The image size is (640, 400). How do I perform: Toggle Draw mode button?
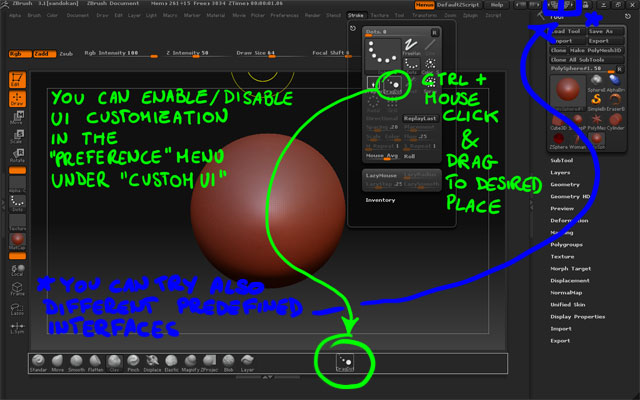tap(18, 99)
